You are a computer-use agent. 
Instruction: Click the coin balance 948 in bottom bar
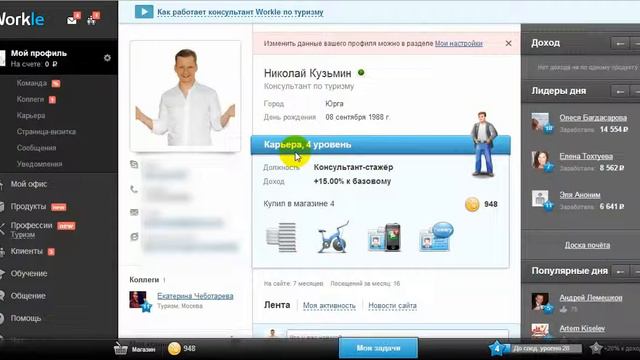point(182,349)
